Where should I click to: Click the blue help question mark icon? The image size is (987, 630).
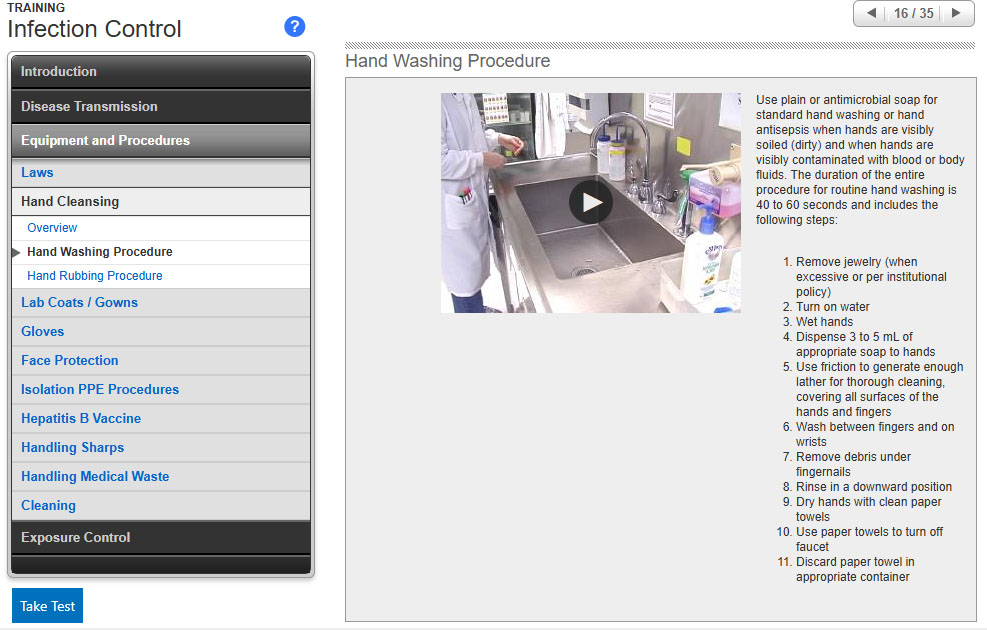294,27
